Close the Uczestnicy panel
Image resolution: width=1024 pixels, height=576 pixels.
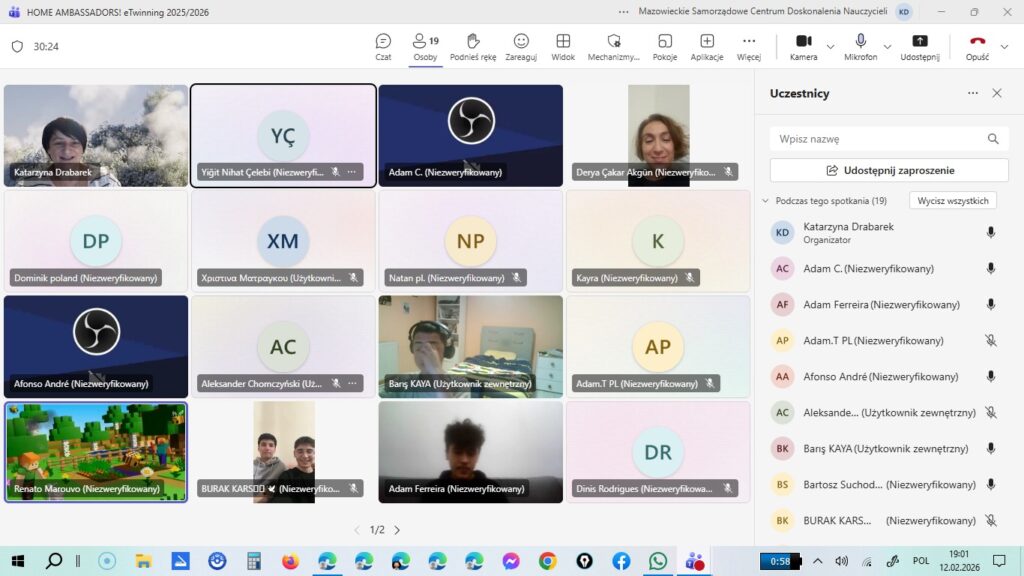tap(997, 93)
